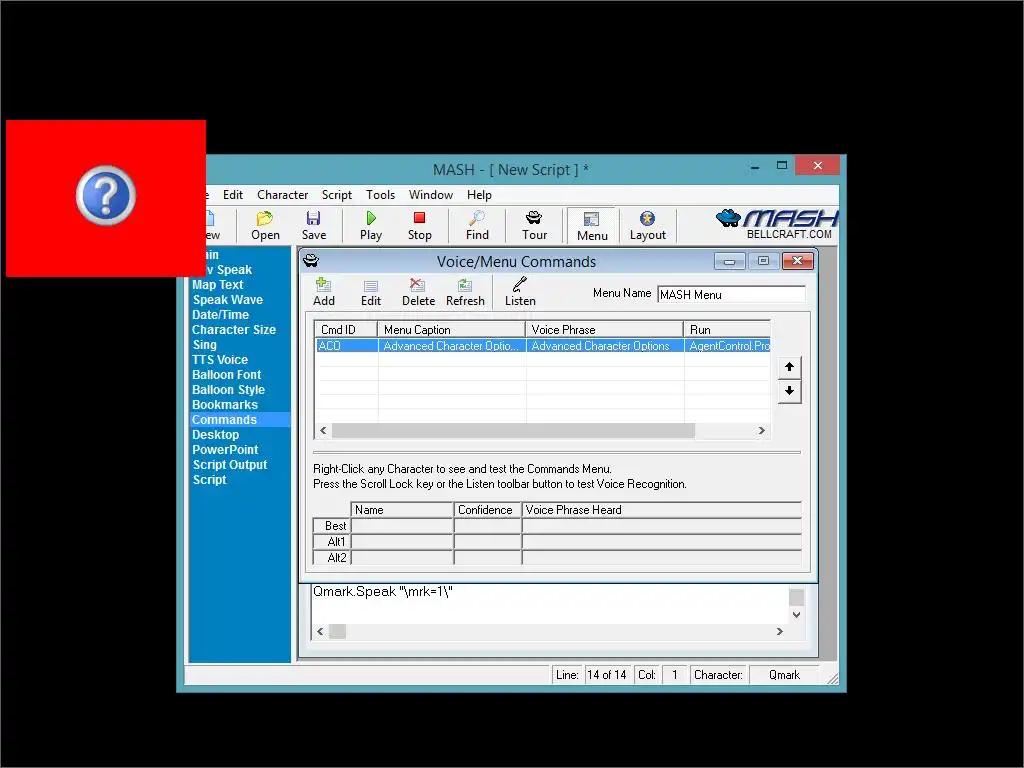Image resolution: width=1024 pixels, height=768 pixels.
Task: Open the Script menu
Action: (336, 195)
